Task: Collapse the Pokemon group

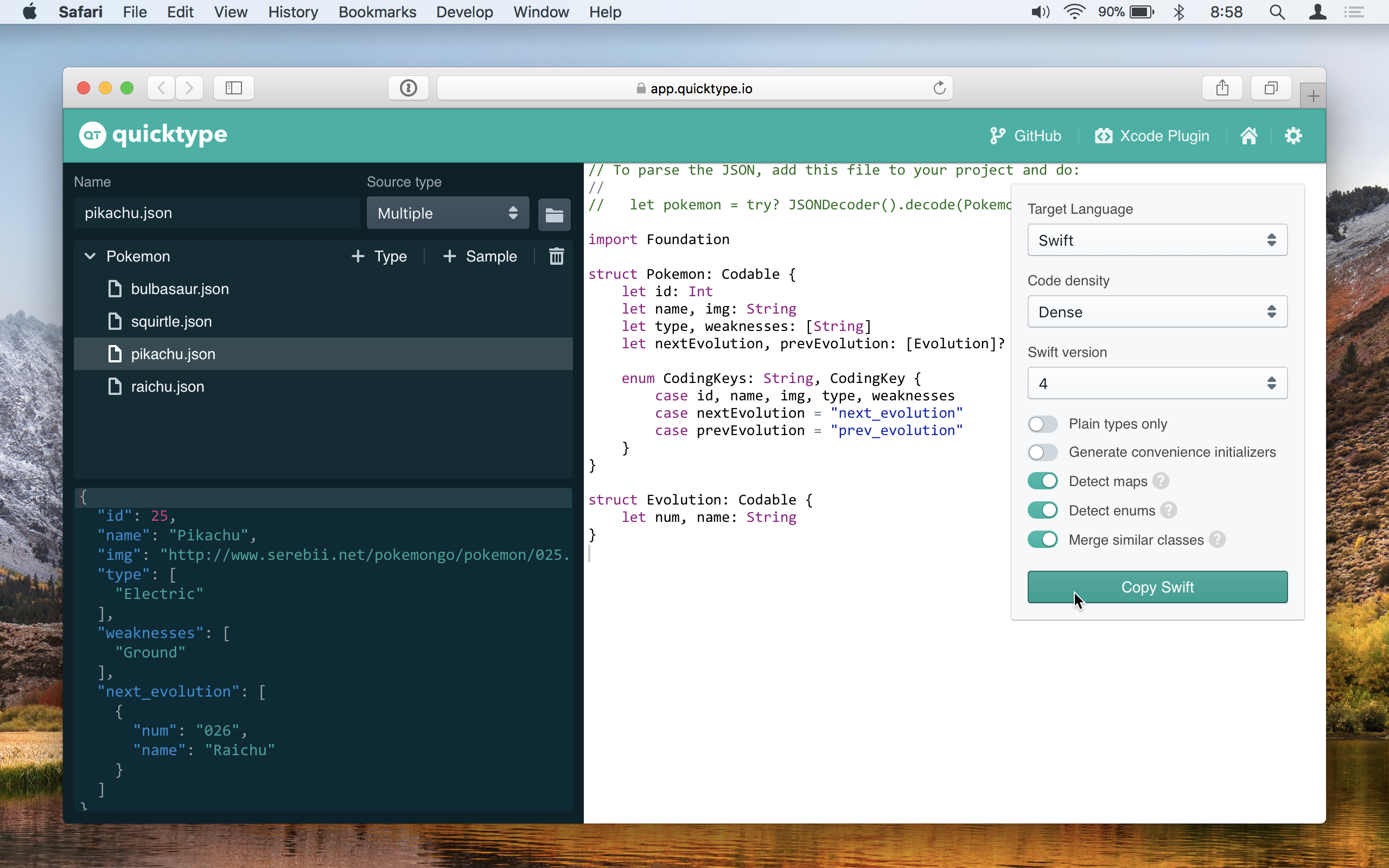Action: click(90, 256)
